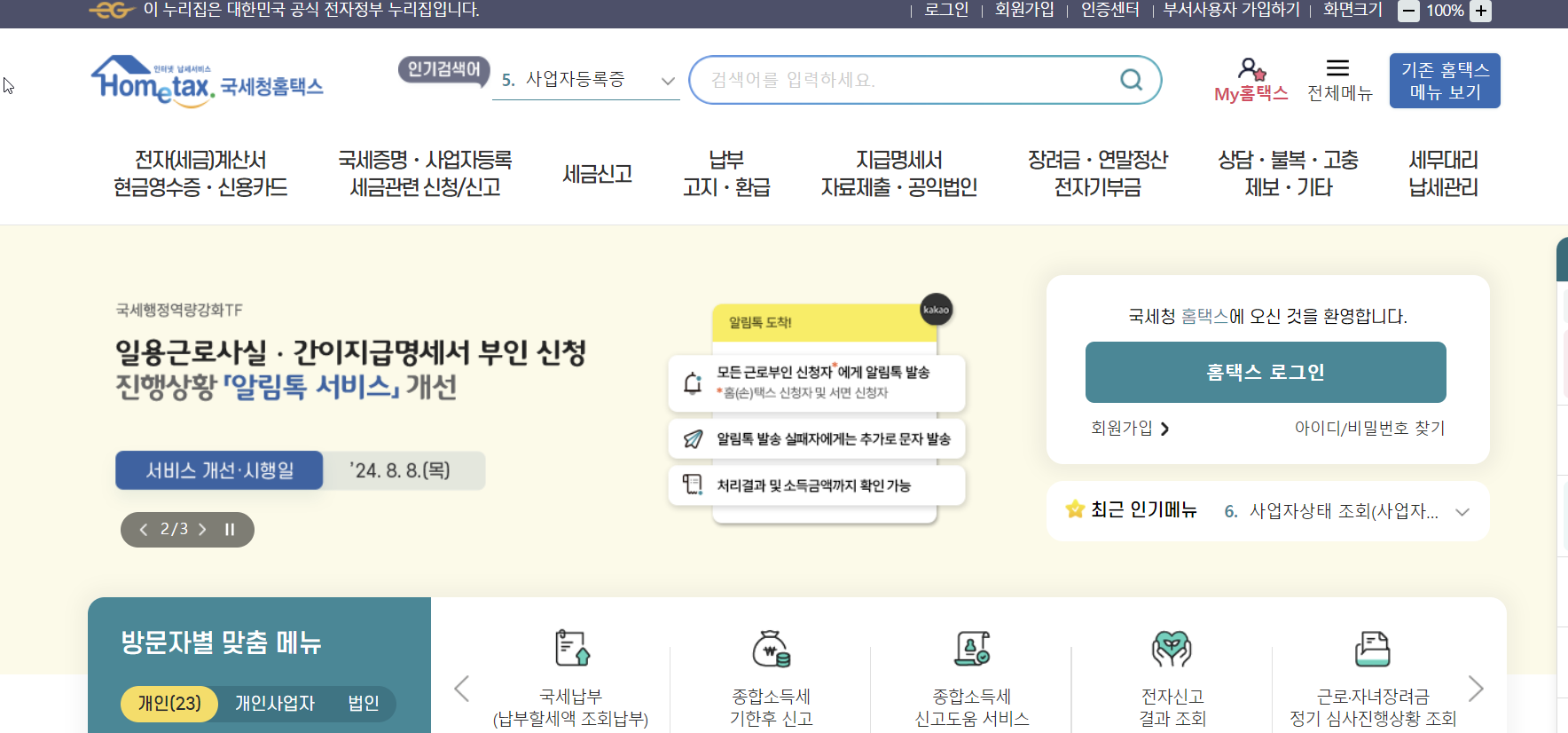Open 국세납부 document icon
Image resolution: width=1568 pixels, height=733 pixels.
click(572, 648)
